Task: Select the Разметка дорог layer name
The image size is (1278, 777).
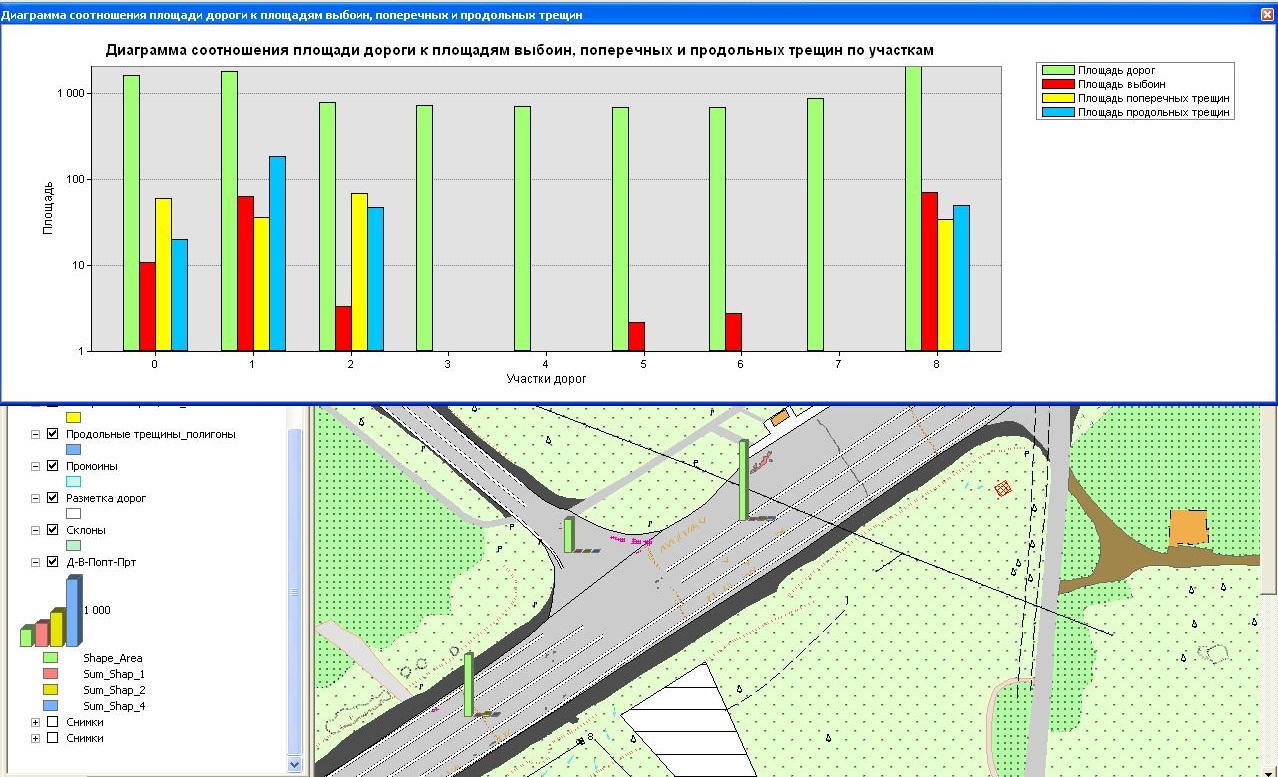Action: point(106,498)
